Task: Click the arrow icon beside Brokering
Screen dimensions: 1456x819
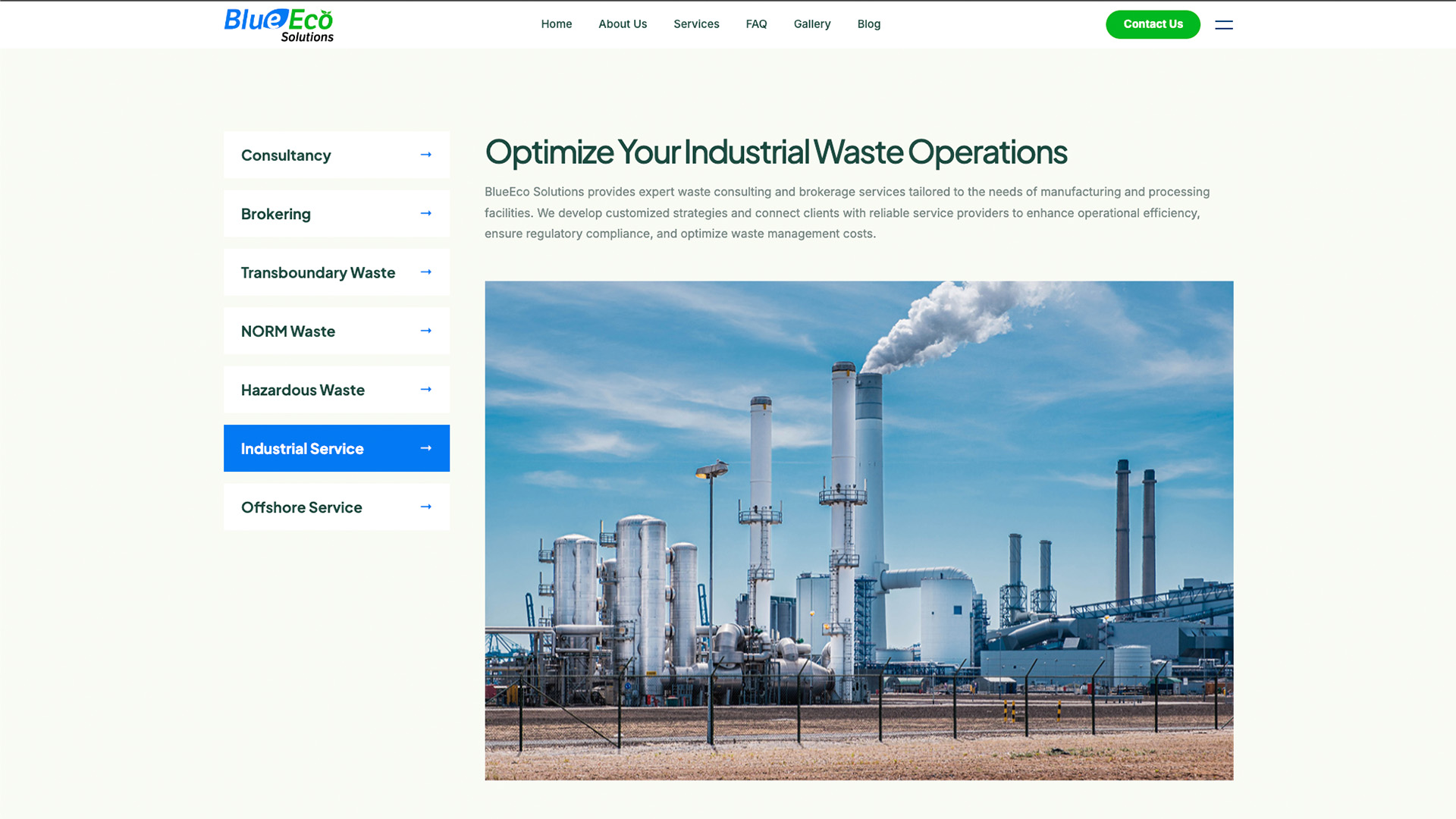Action: 425,214
